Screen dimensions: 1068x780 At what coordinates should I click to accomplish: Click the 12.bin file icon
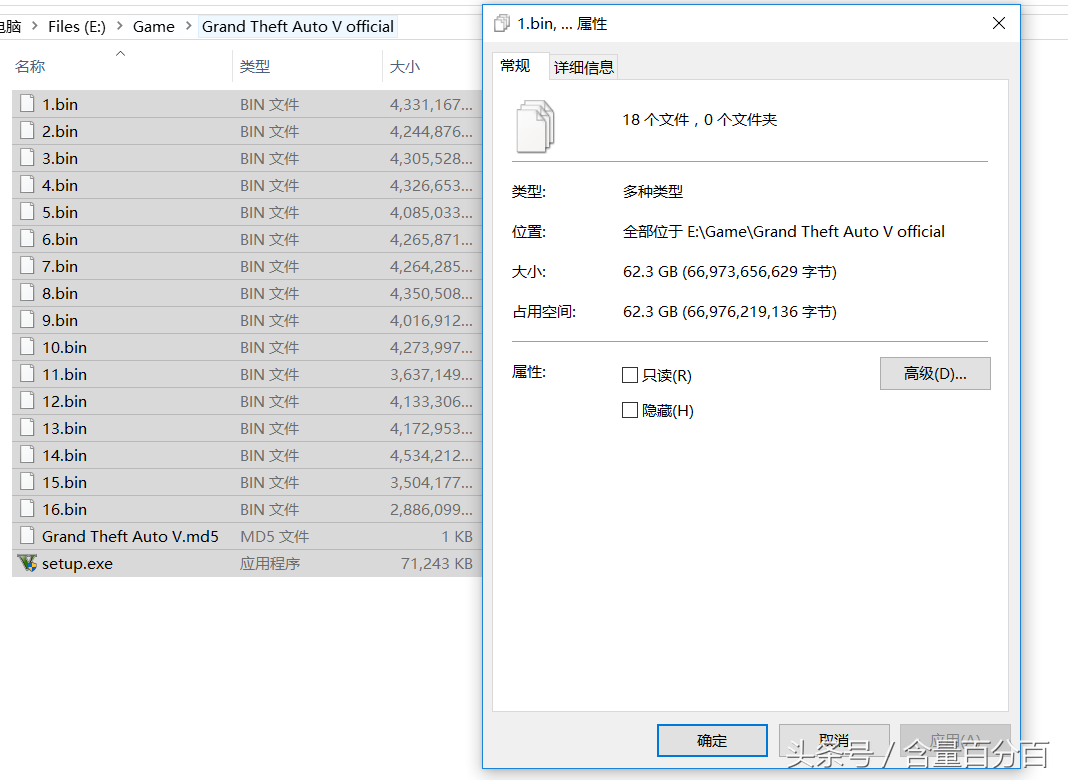coord(27,401)
